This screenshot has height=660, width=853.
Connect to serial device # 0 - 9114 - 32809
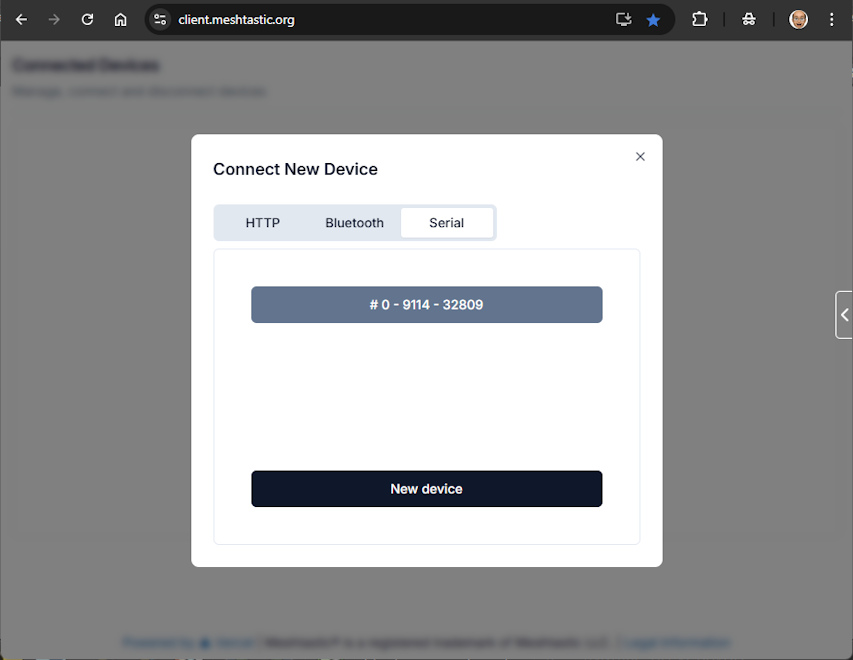426,305
